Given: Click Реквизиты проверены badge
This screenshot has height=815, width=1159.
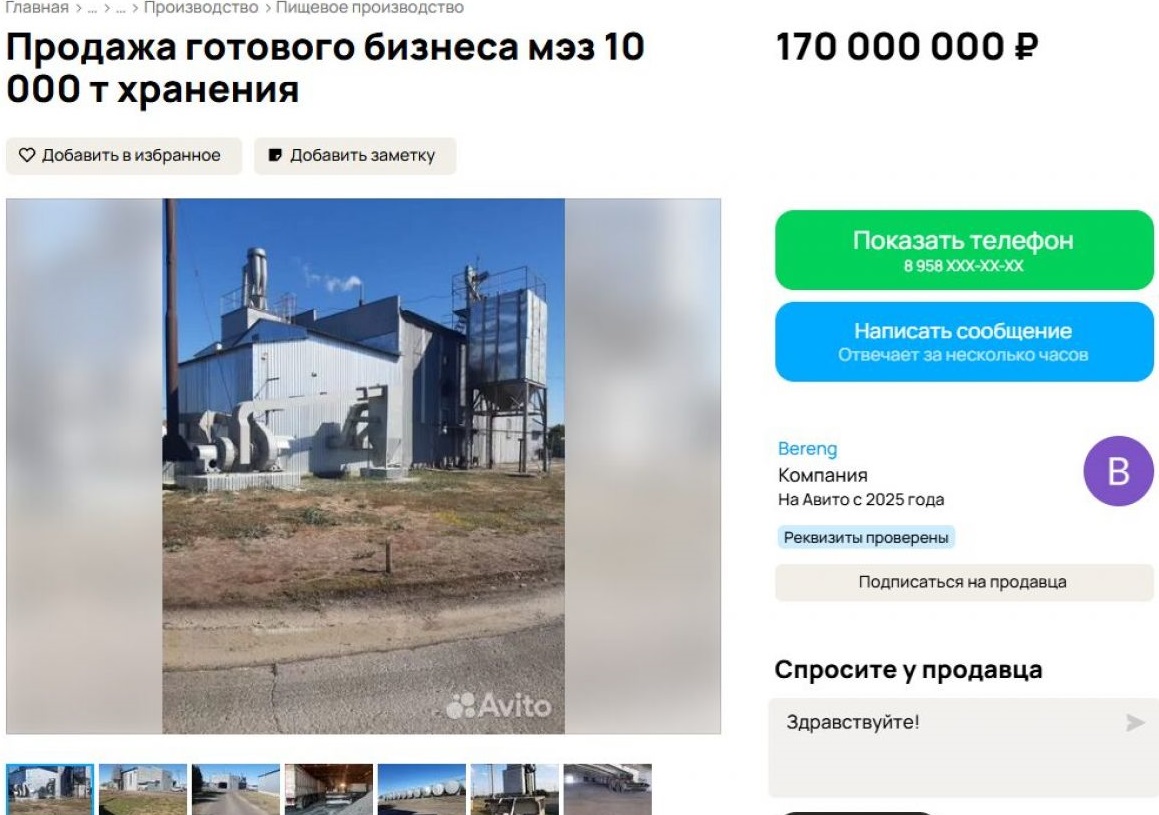Looking at the screenshot, I should [866, 537].
